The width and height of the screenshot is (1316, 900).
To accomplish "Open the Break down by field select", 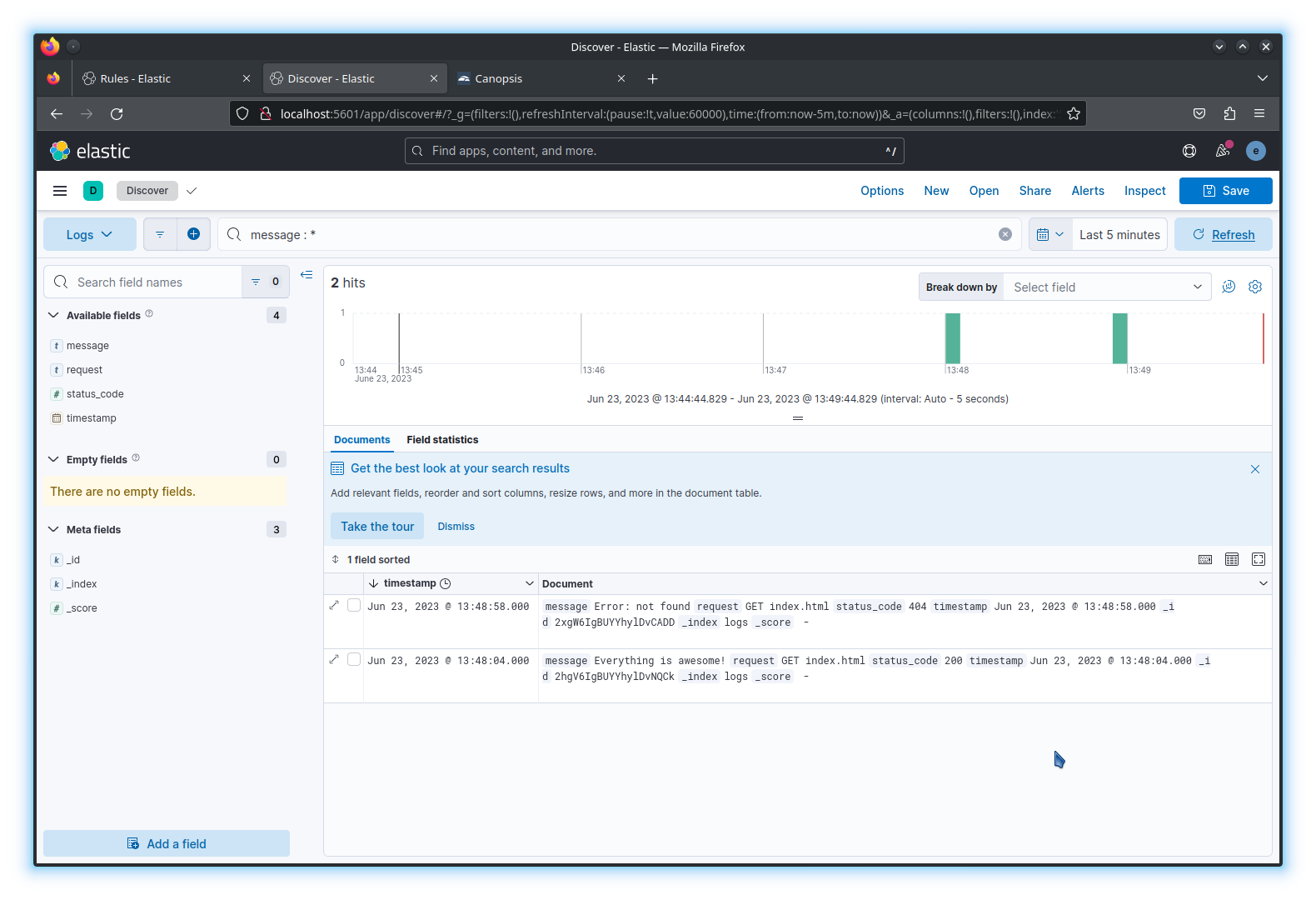I will (x=1107, y=287).
